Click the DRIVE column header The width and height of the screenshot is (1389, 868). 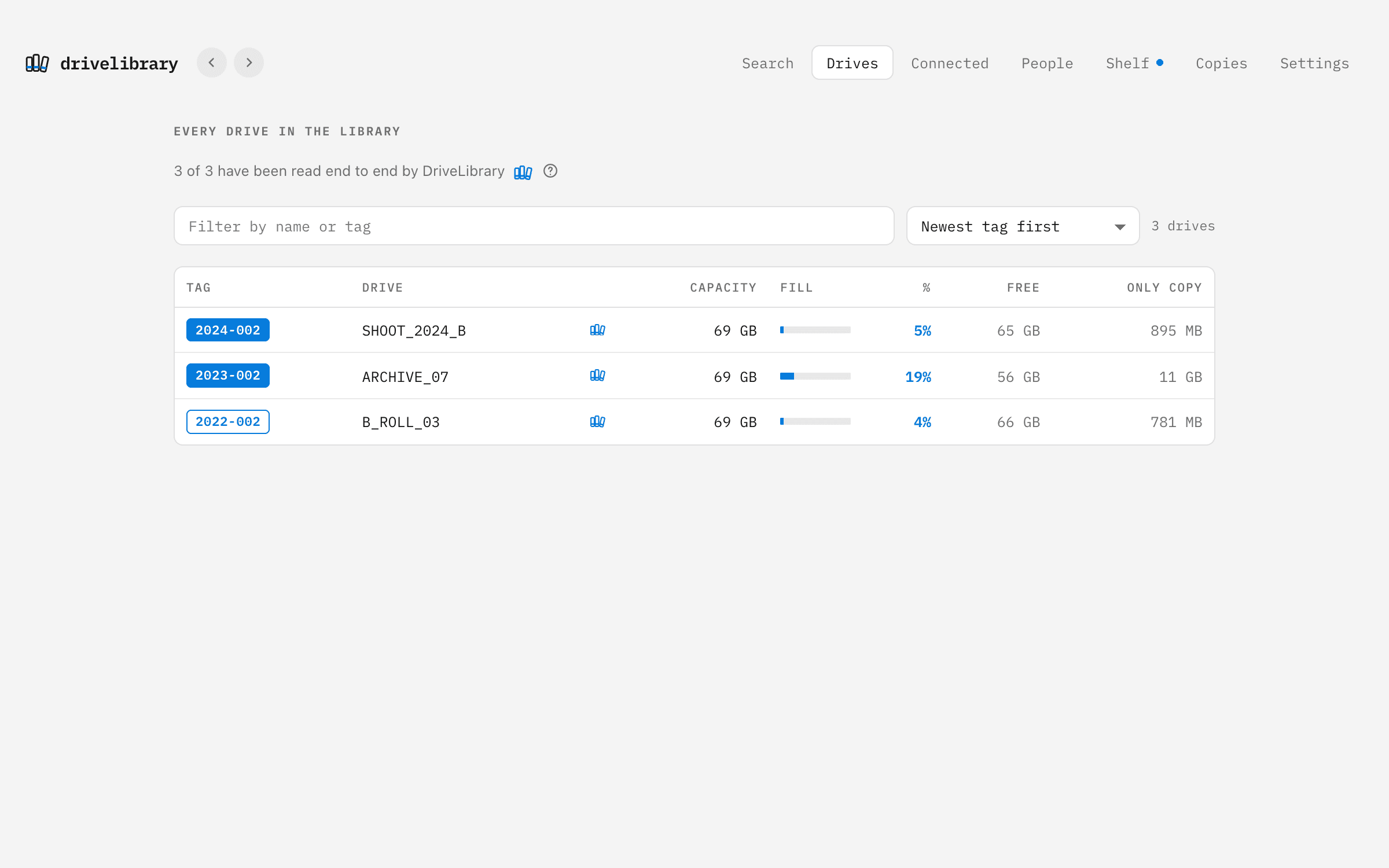coord(383,288)
